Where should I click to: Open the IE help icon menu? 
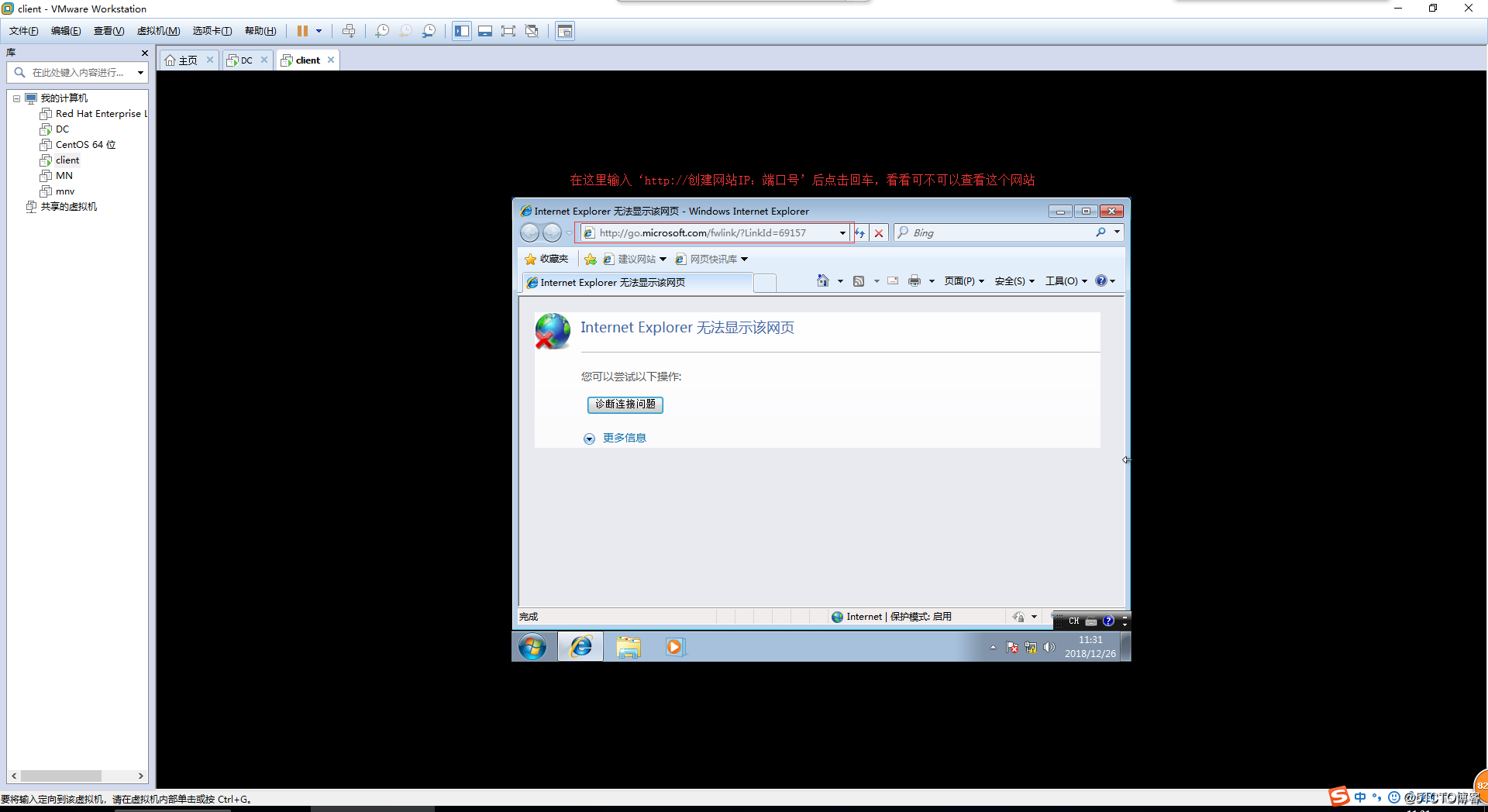1105,281
